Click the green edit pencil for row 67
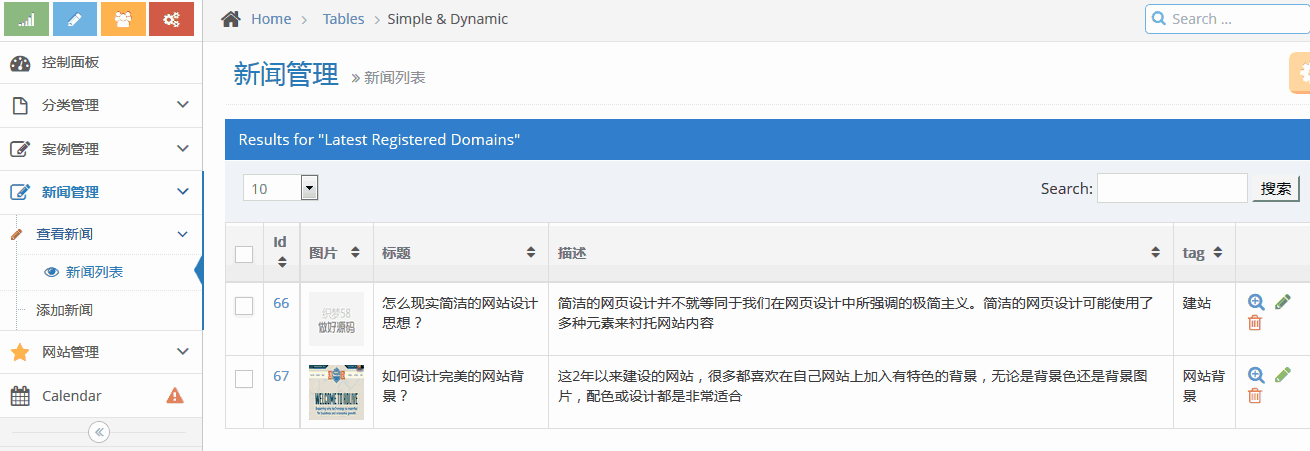The image size is (1310, 451). [x=1282, y=375]
